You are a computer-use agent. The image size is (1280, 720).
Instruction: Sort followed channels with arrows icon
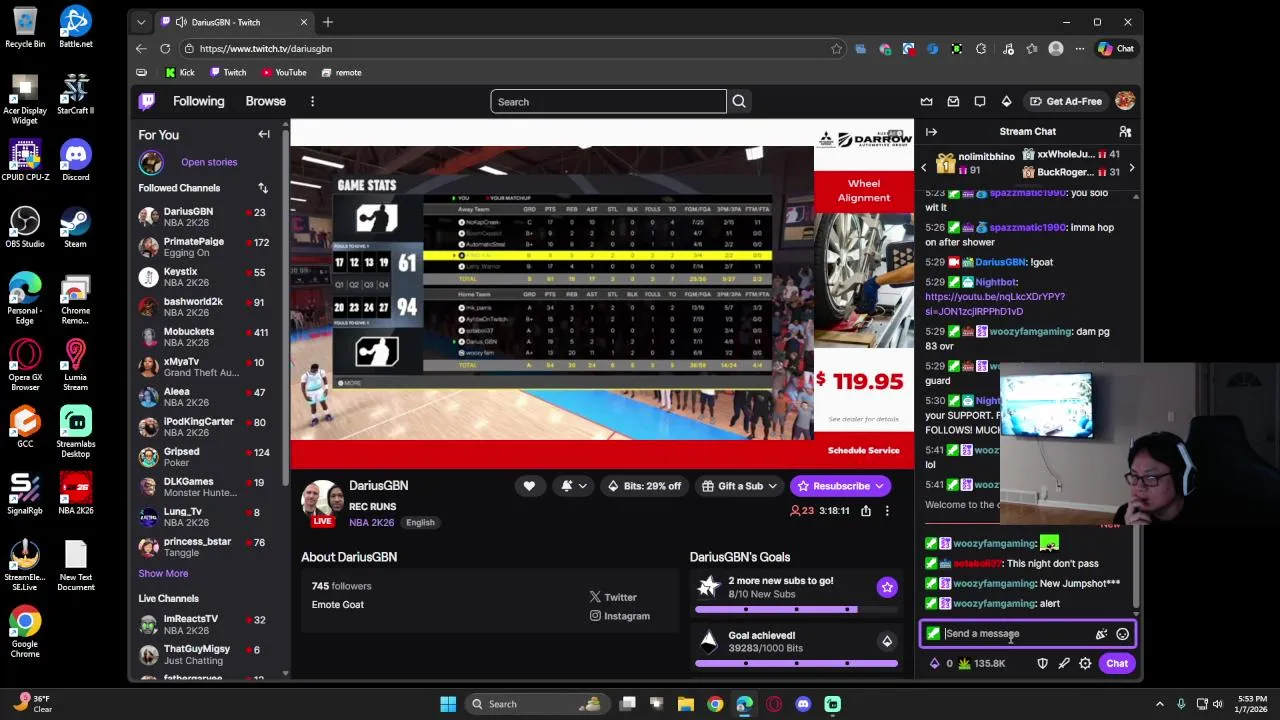(x=263, y=188)
